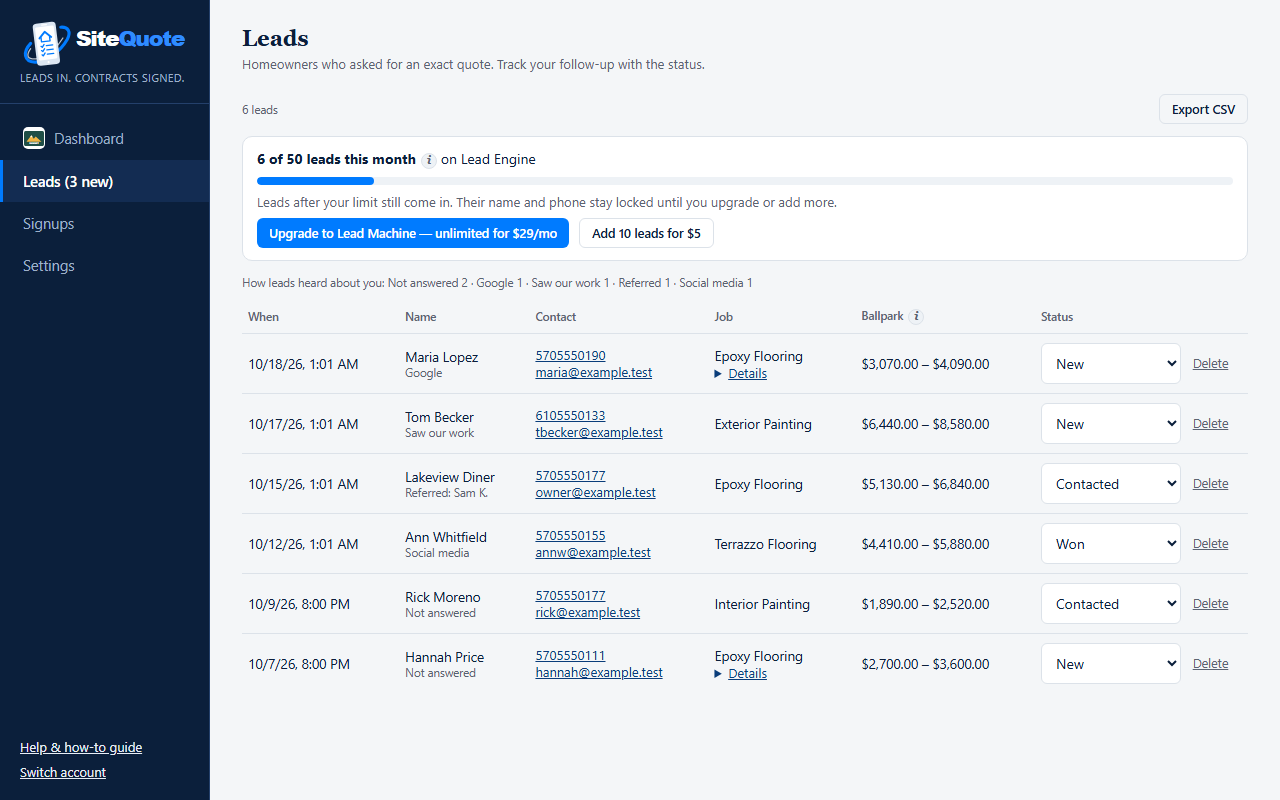The image size is (1280, 800).
Task: Go to Signups in sidebar
Action: (105, 224)
